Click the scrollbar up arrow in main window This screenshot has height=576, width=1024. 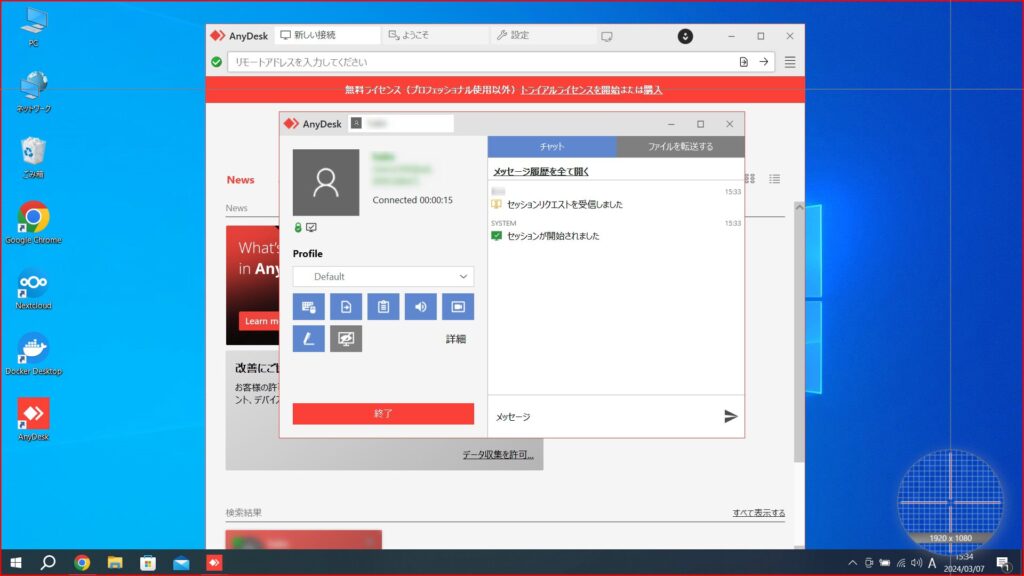tap(799, 207)
